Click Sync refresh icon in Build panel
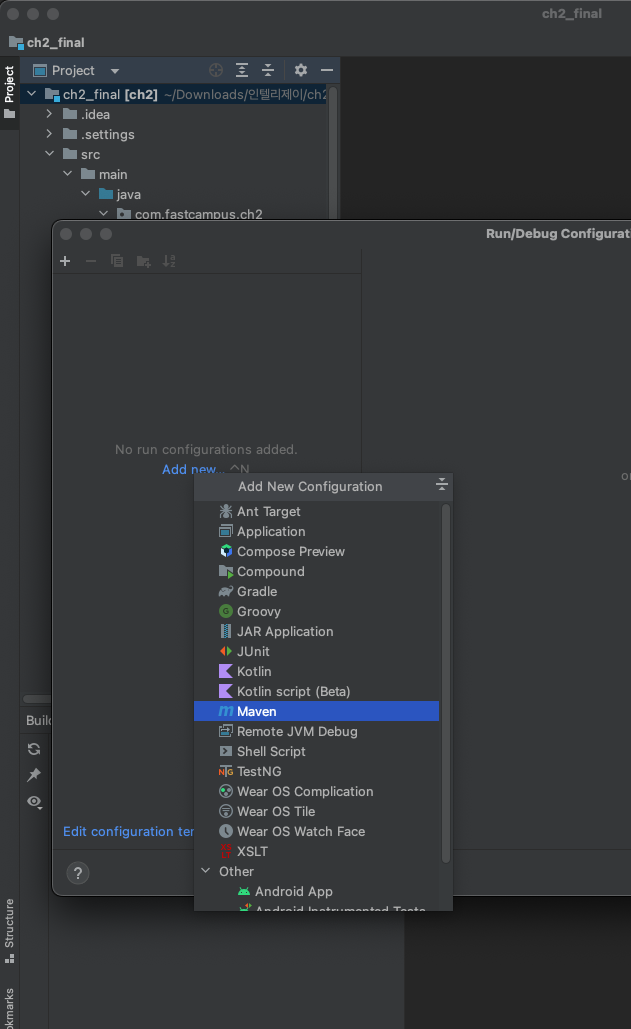Viewport: 631px width, 1029px height. pos(34,749)
